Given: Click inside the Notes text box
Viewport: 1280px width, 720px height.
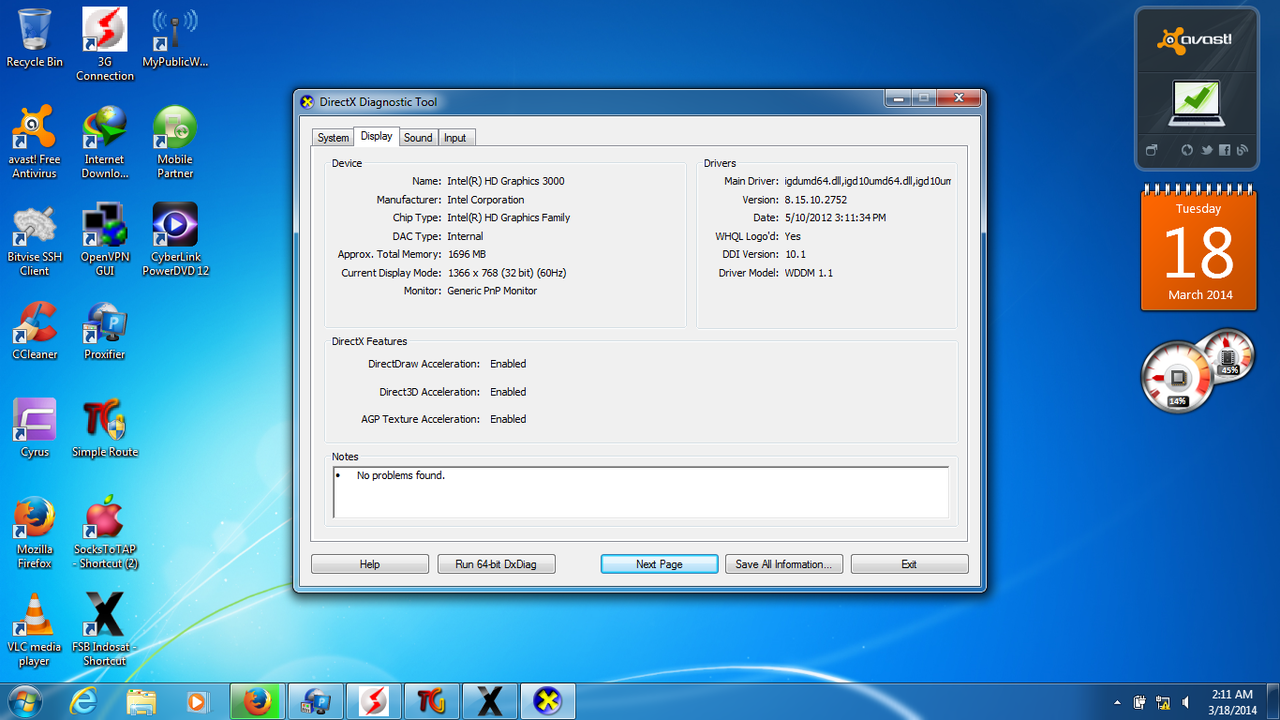Looking at the screenshot, I should pyautogui.click(x=641, y=492).
